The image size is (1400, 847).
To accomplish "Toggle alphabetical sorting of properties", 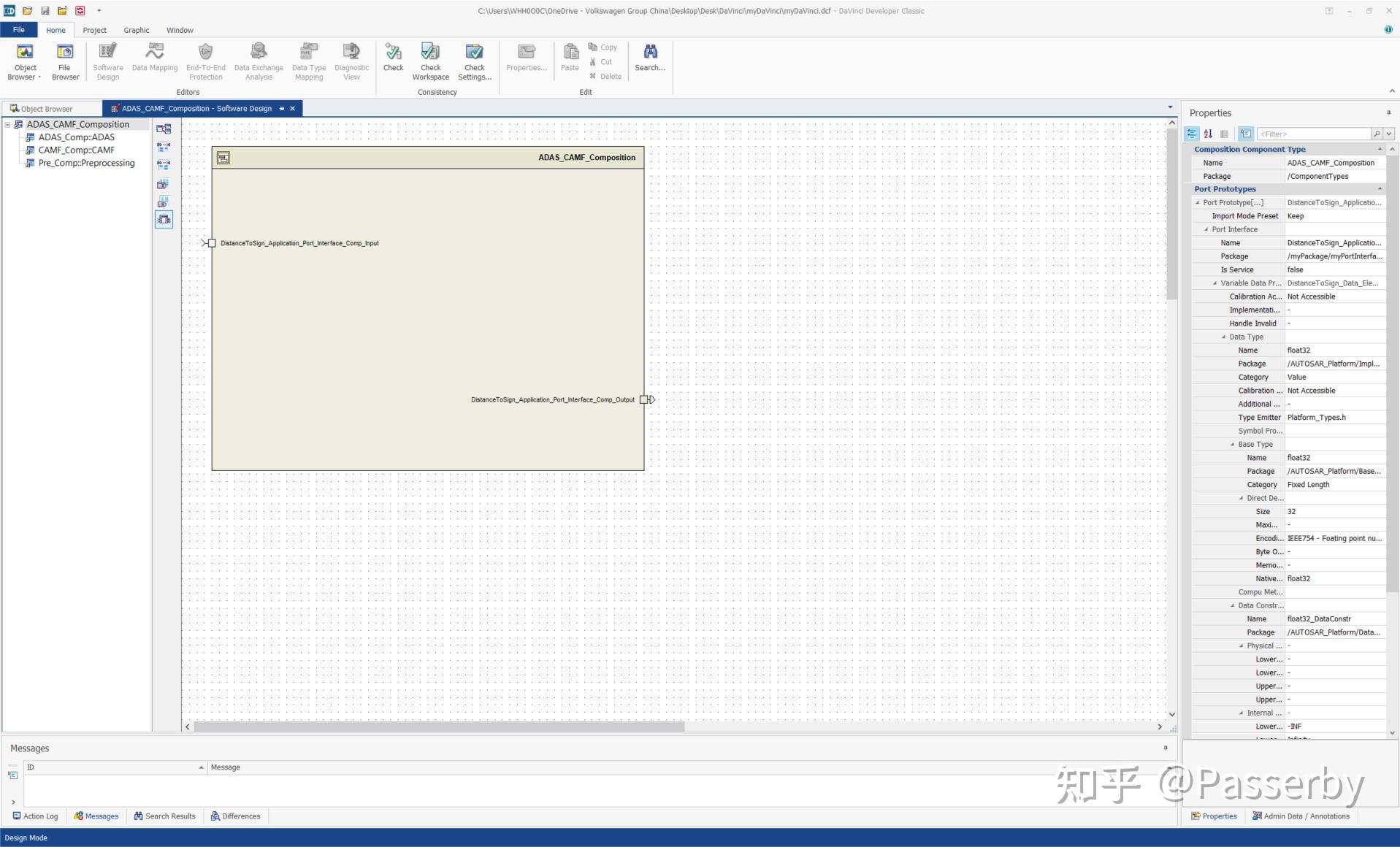I will coord(1208,134).
